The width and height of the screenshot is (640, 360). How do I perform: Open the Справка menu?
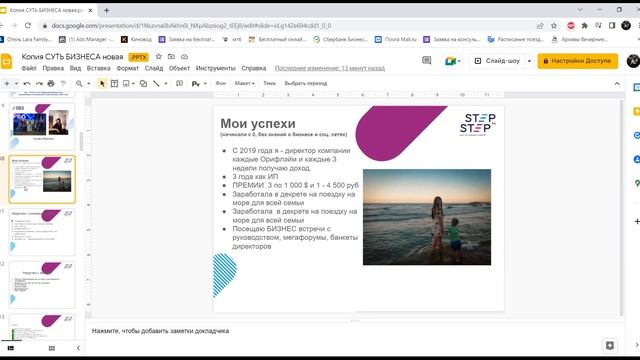click(x=253, y=68)
